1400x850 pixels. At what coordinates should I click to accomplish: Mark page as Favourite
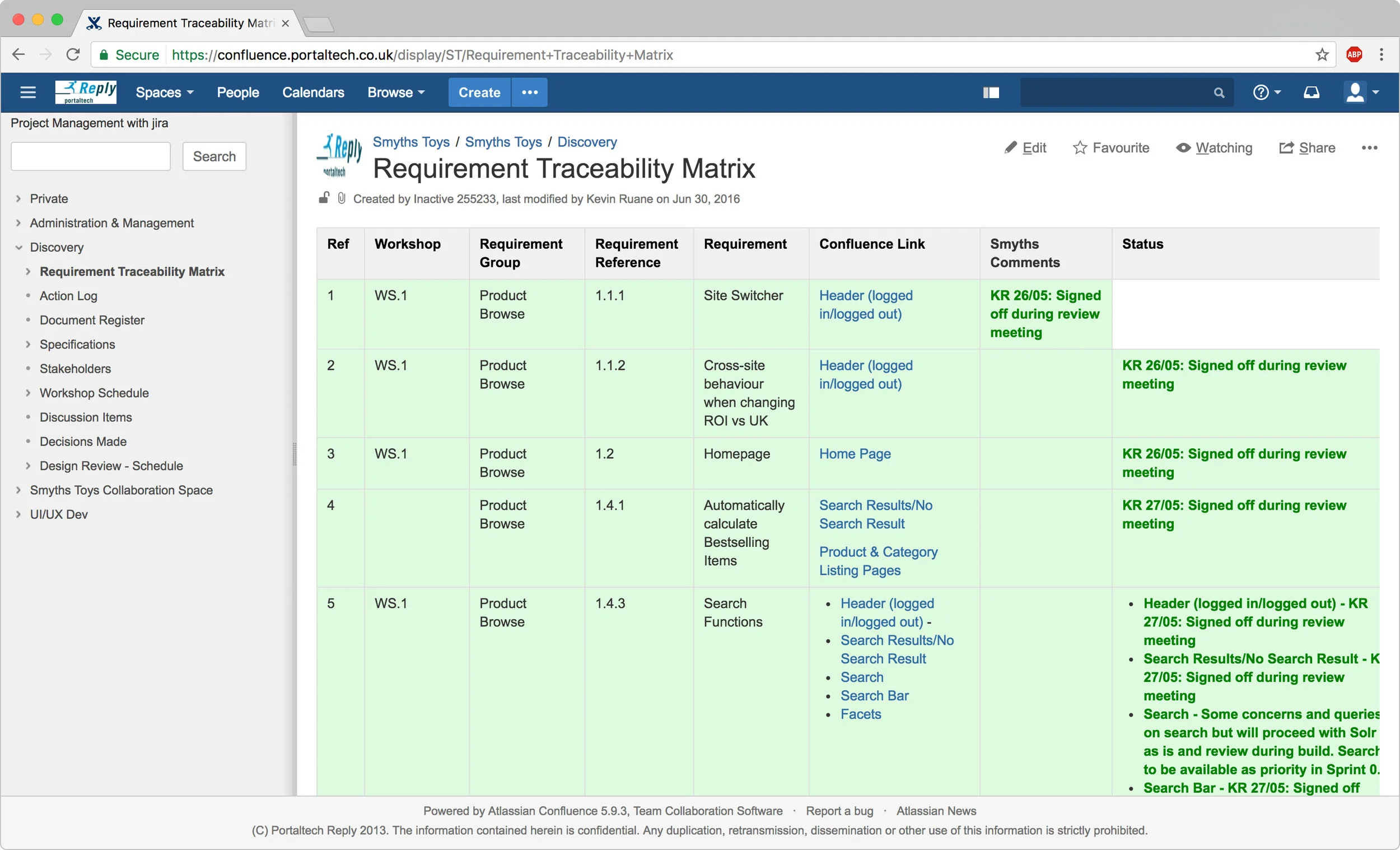coord(1111,148)
